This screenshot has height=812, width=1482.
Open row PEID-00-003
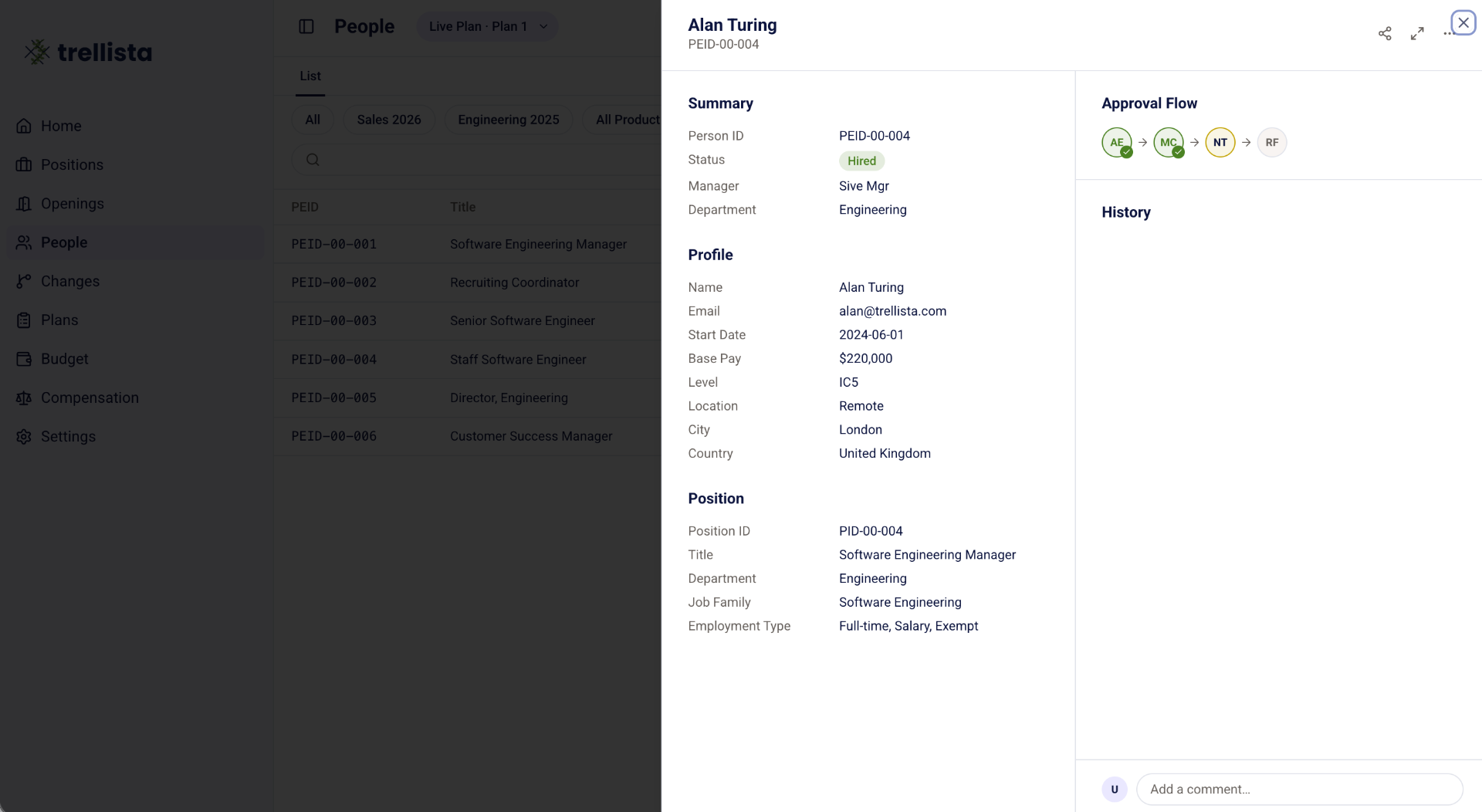point(468,320)
